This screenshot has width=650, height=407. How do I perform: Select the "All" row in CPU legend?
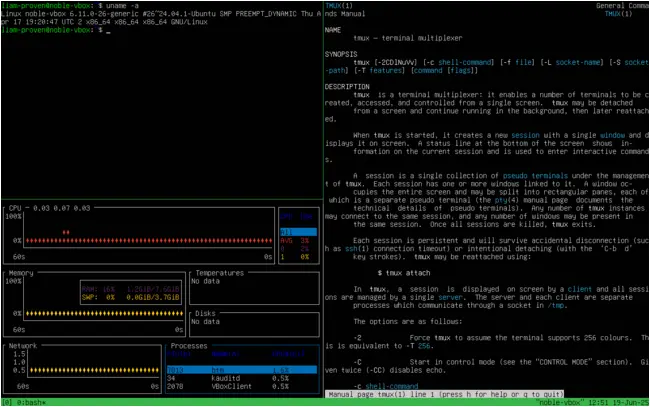point(298,232)
